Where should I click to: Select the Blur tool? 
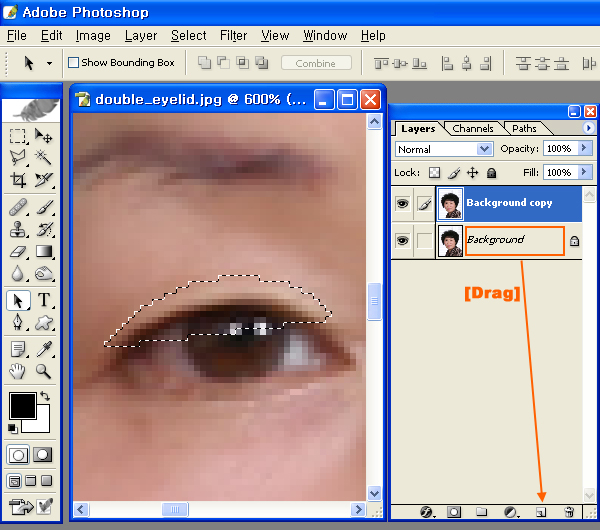click(18, 273)
